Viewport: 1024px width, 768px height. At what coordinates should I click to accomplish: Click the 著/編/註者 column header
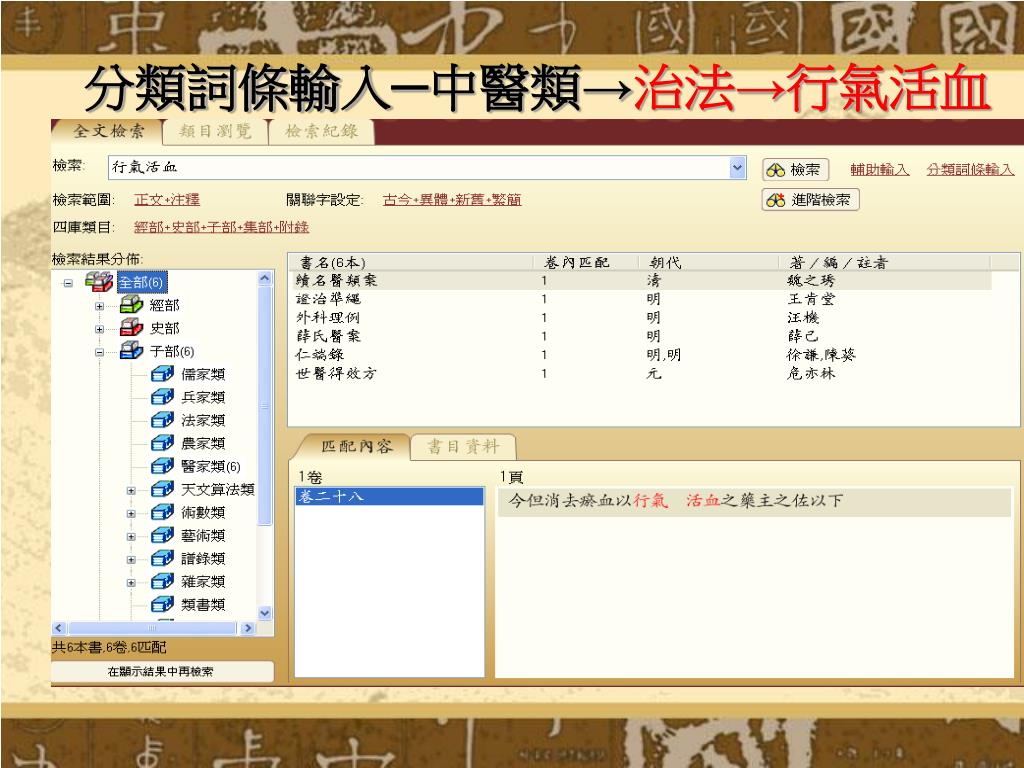(885, 263)
